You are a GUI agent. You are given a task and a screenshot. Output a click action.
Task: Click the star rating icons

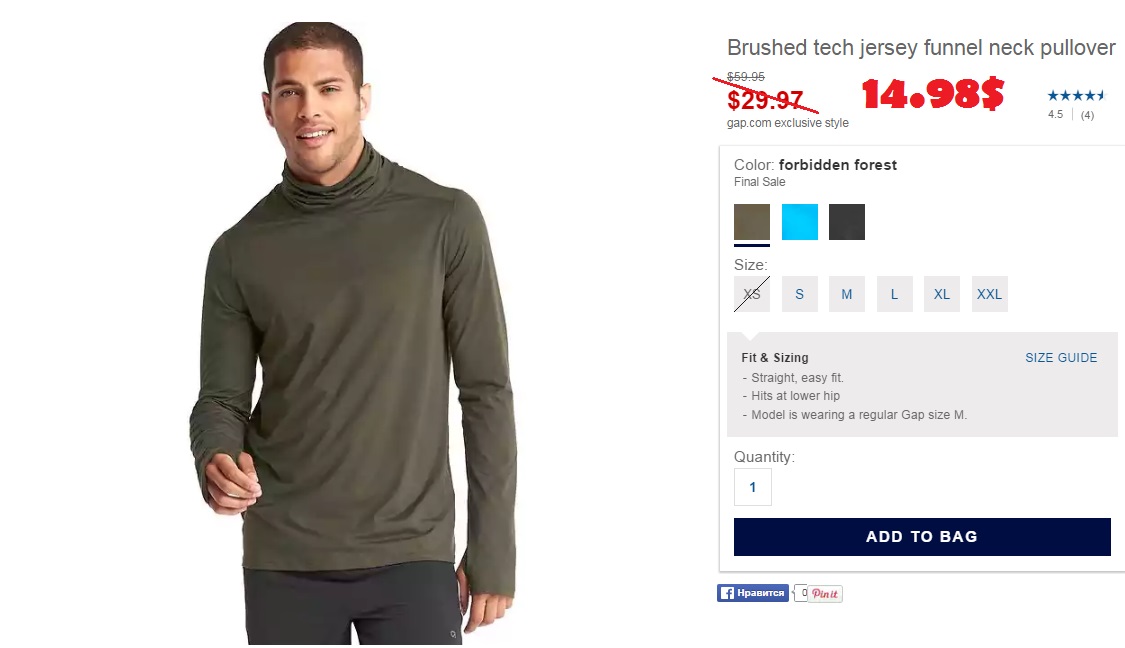click(x=1075, y=95)
